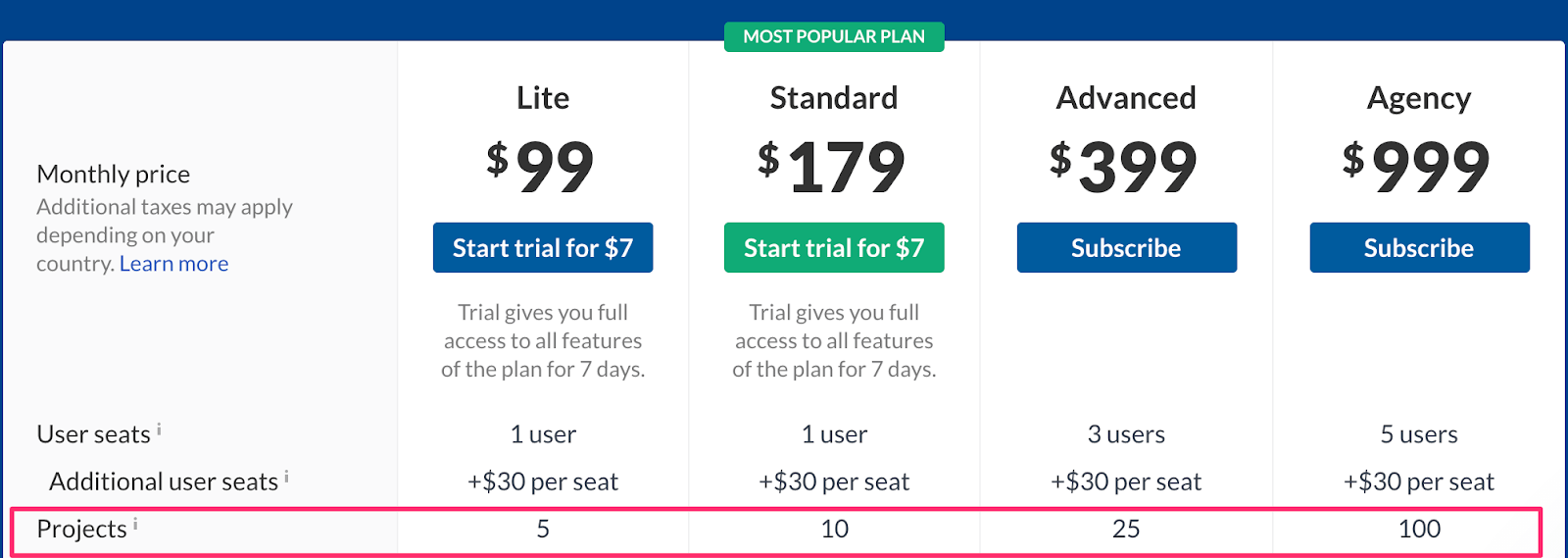
Task: Select the Lite plan heading
Action: pos(543,98)
